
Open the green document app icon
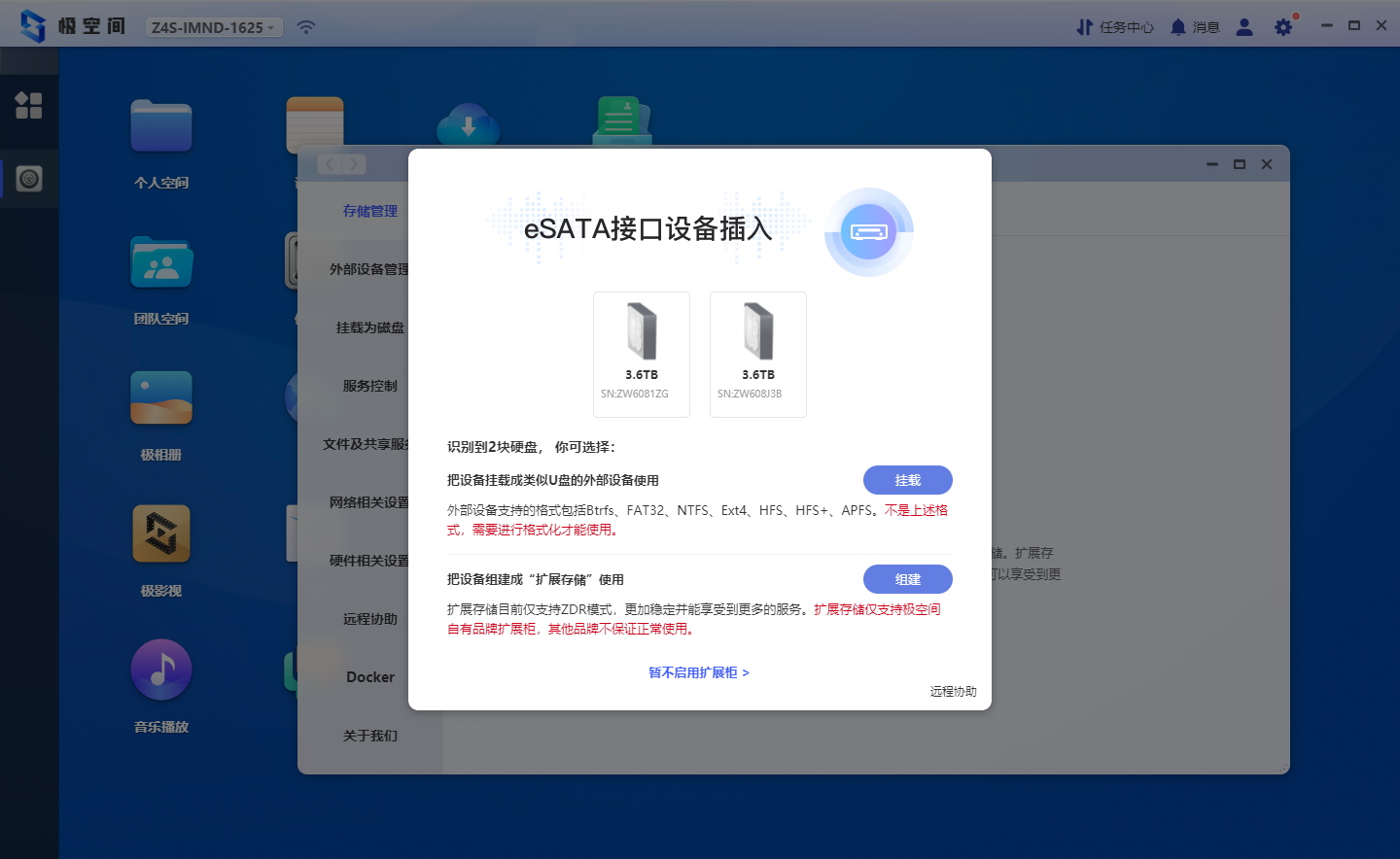coord(622,122)
